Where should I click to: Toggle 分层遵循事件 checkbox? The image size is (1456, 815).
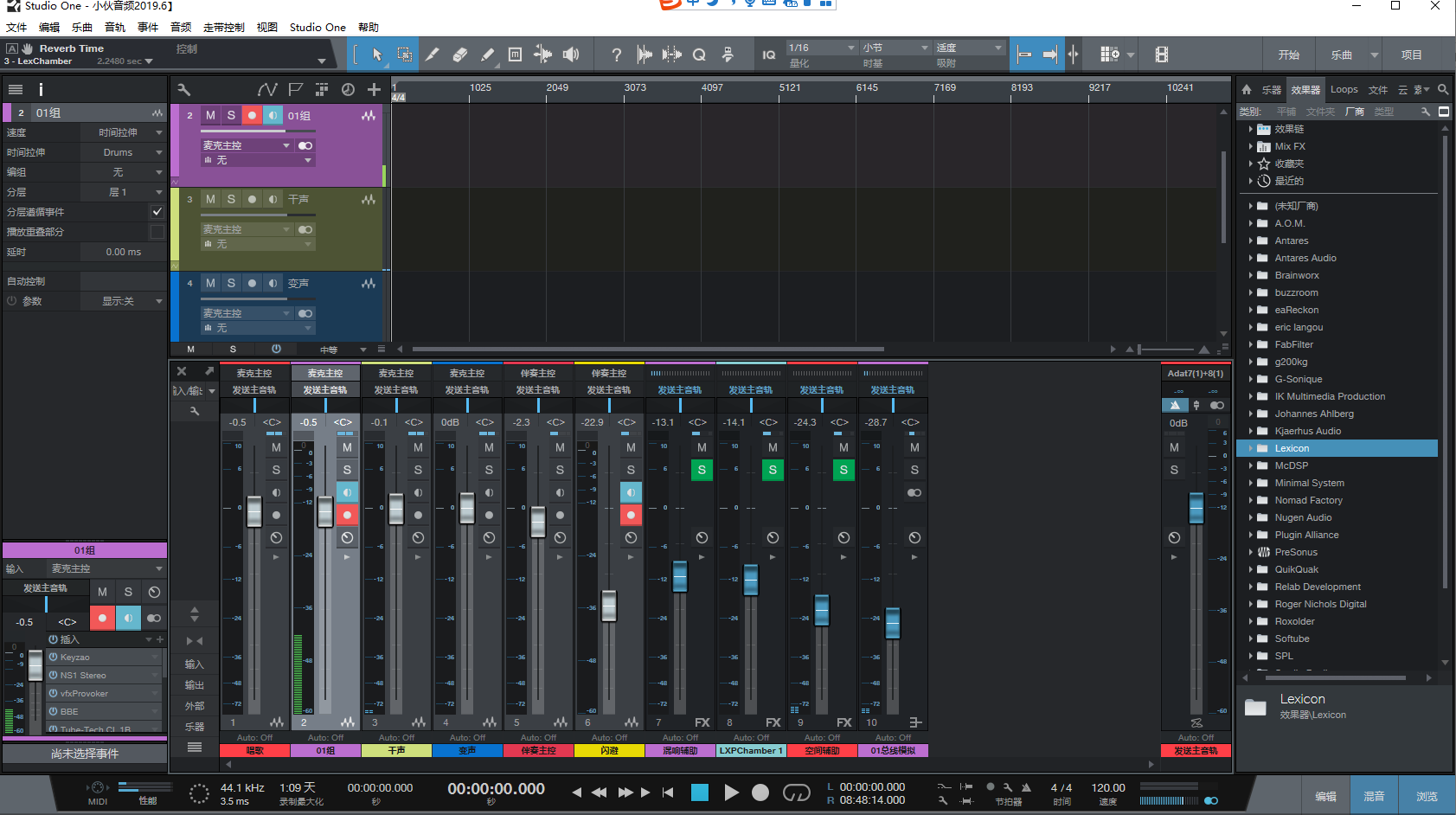click(157, 212)
